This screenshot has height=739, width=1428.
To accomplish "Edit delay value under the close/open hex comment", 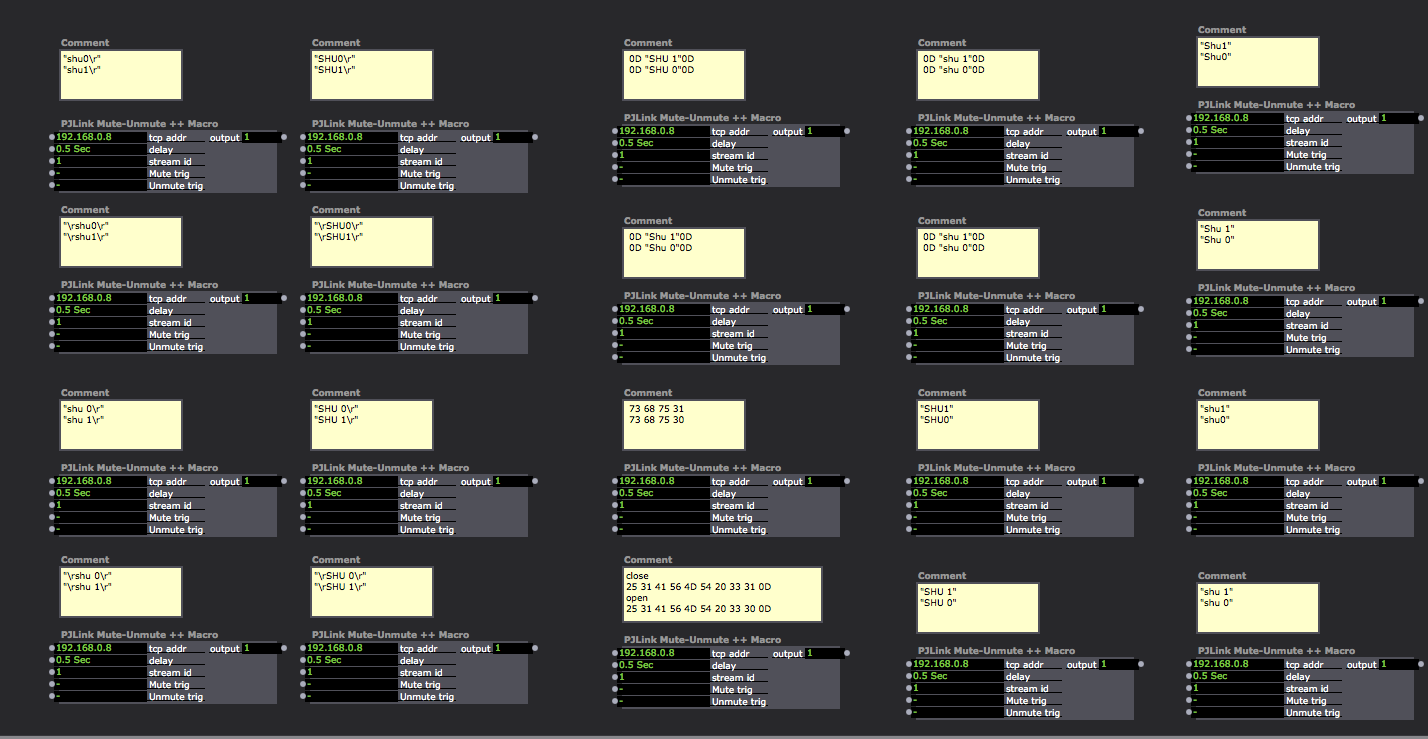I will 664,665.
